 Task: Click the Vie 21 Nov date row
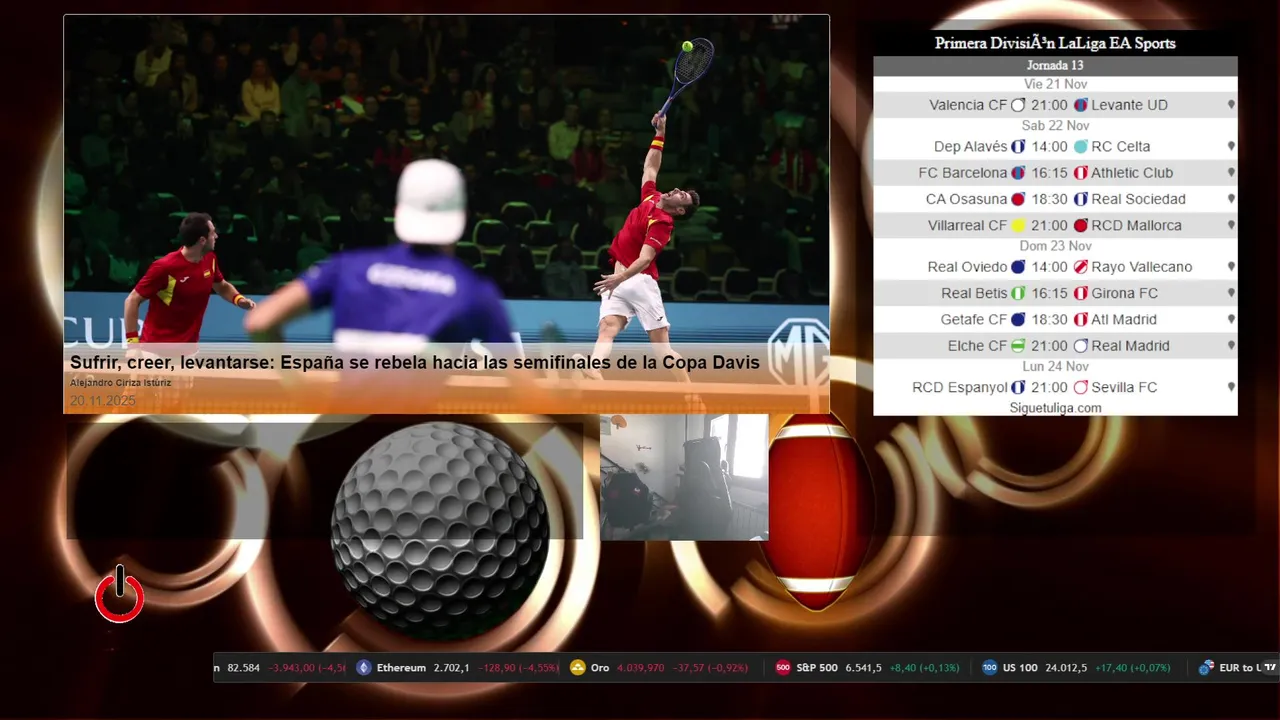(x=1055, y=84)
